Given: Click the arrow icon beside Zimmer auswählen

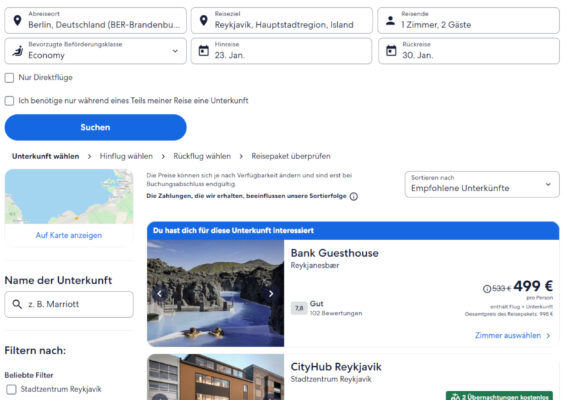Looking at the screenshot, I should click(548, 336).
